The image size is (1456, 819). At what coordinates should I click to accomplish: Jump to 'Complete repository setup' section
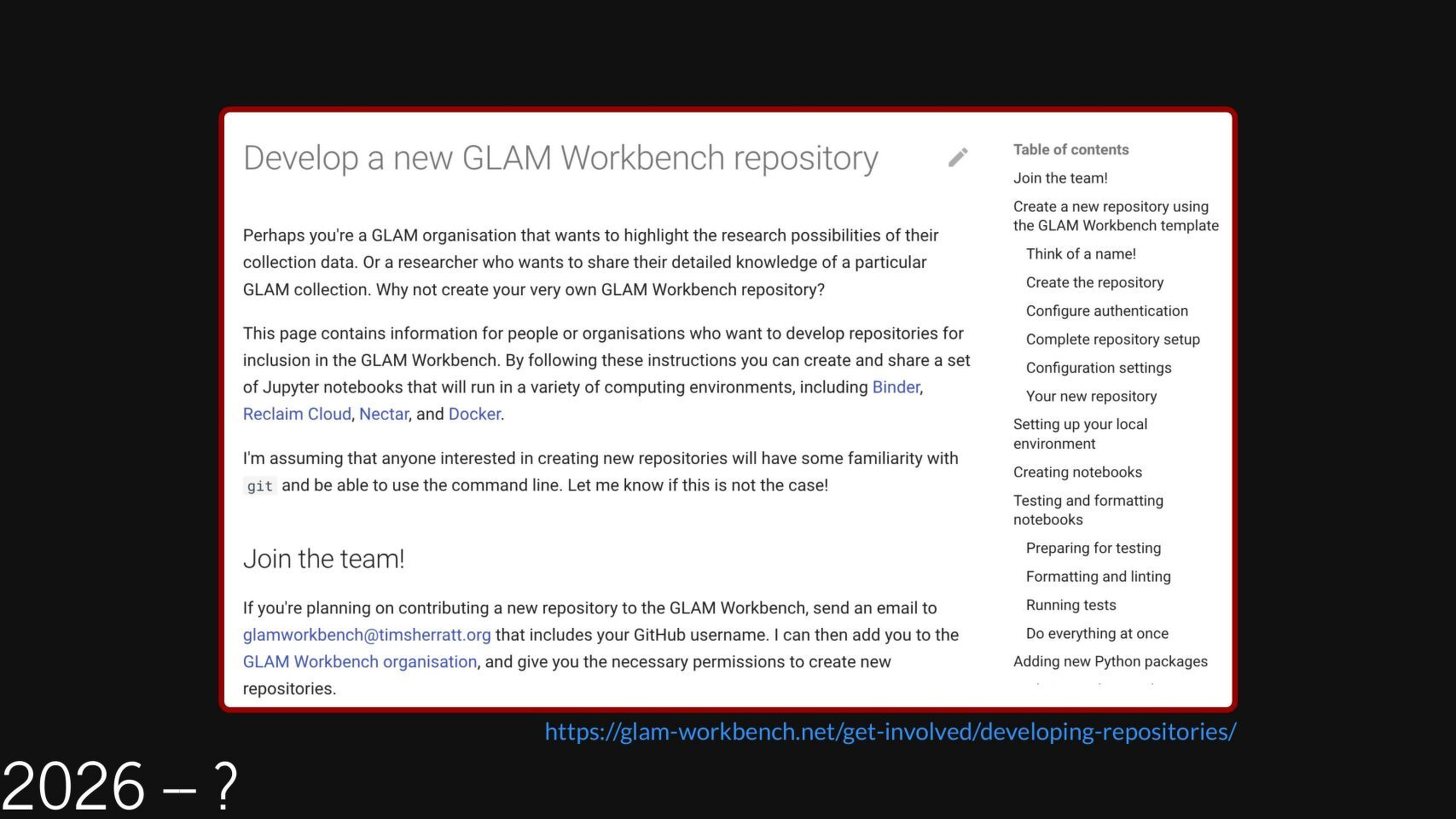tap(1113, 340)
